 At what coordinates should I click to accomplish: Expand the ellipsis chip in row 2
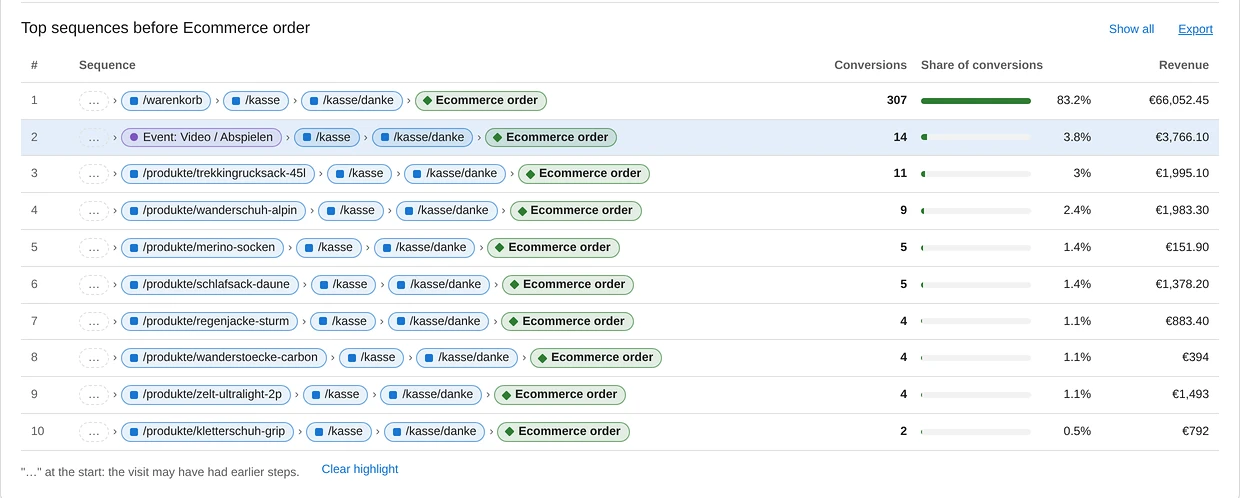click(94, 137)
